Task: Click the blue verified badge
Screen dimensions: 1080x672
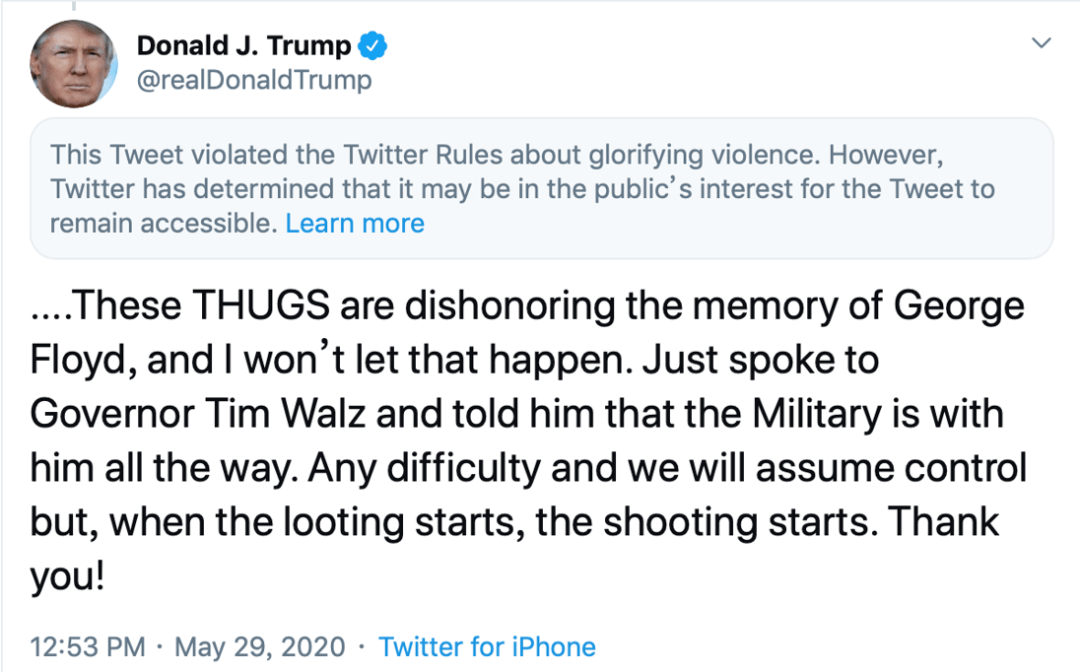Action: (x=373, y=46)
